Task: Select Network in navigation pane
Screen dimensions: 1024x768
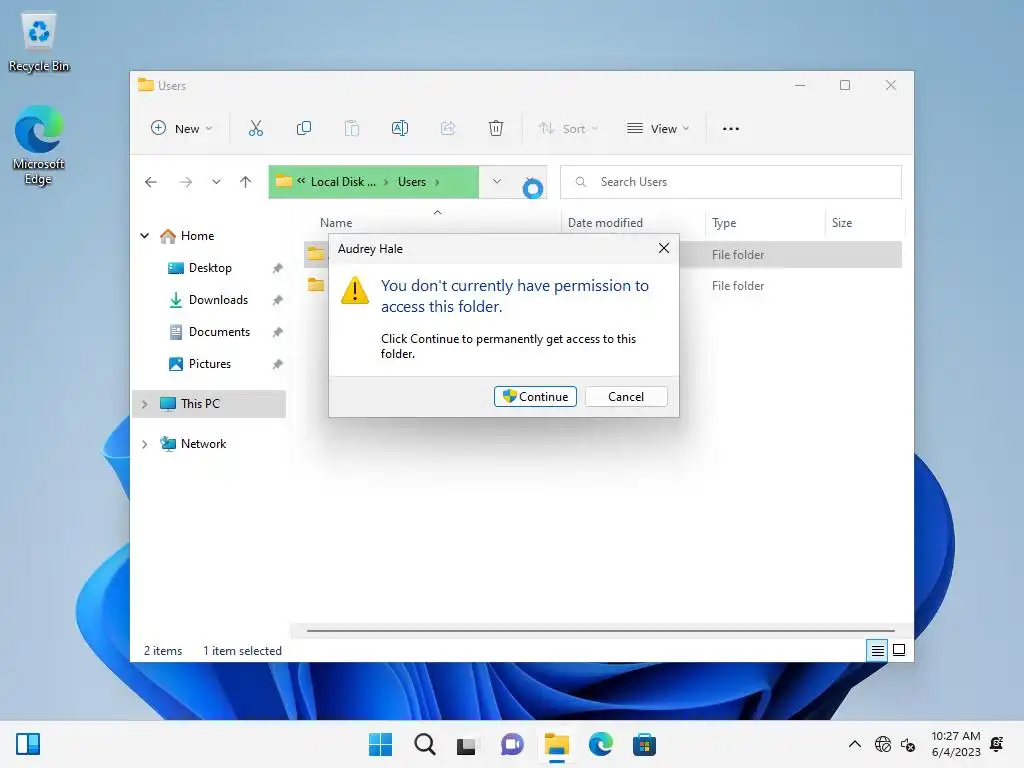Action: (203, 443)
